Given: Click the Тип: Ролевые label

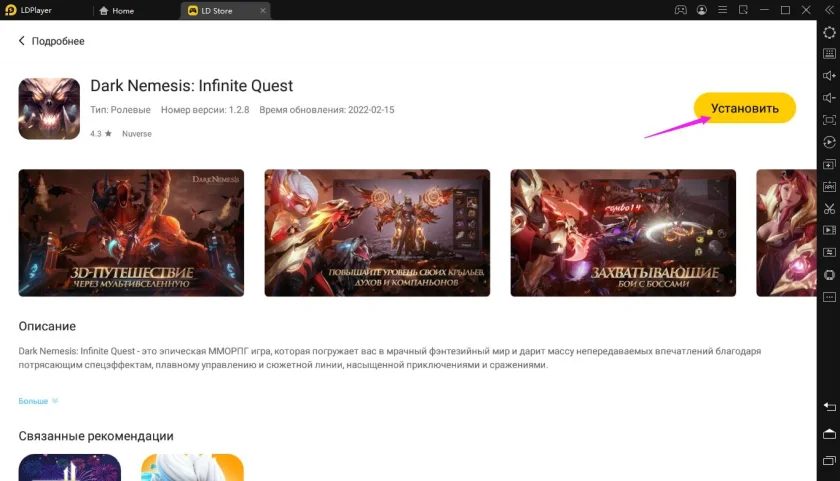Looking at the screenshot, I should [x=120, y=110].
